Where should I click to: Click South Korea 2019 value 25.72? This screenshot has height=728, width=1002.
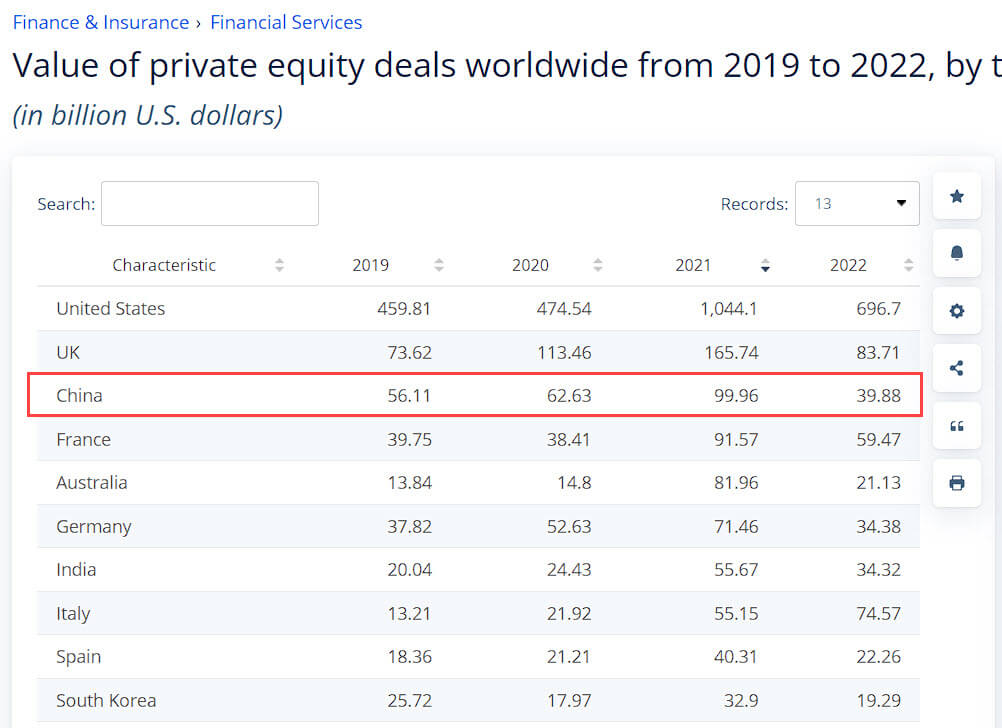pyautogui.click(x=410, y=701)
